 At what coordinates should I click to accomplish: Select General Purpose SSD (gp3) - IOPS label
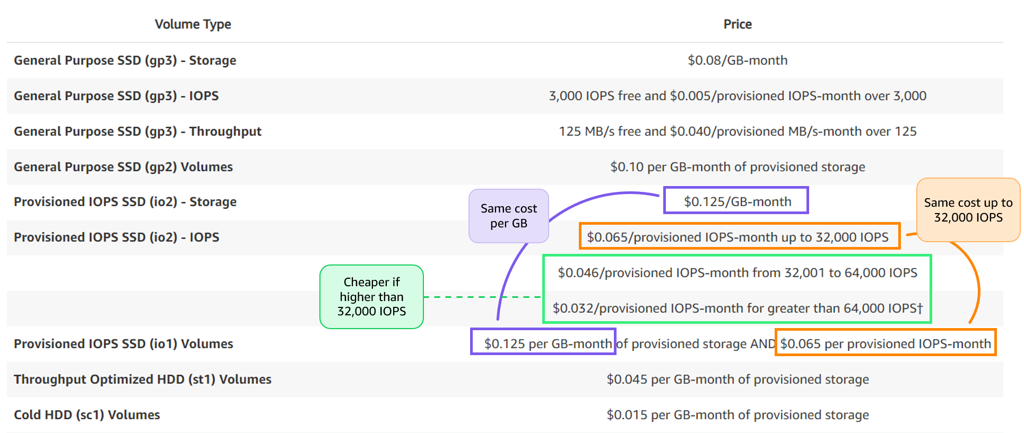(x=116, y=96)
